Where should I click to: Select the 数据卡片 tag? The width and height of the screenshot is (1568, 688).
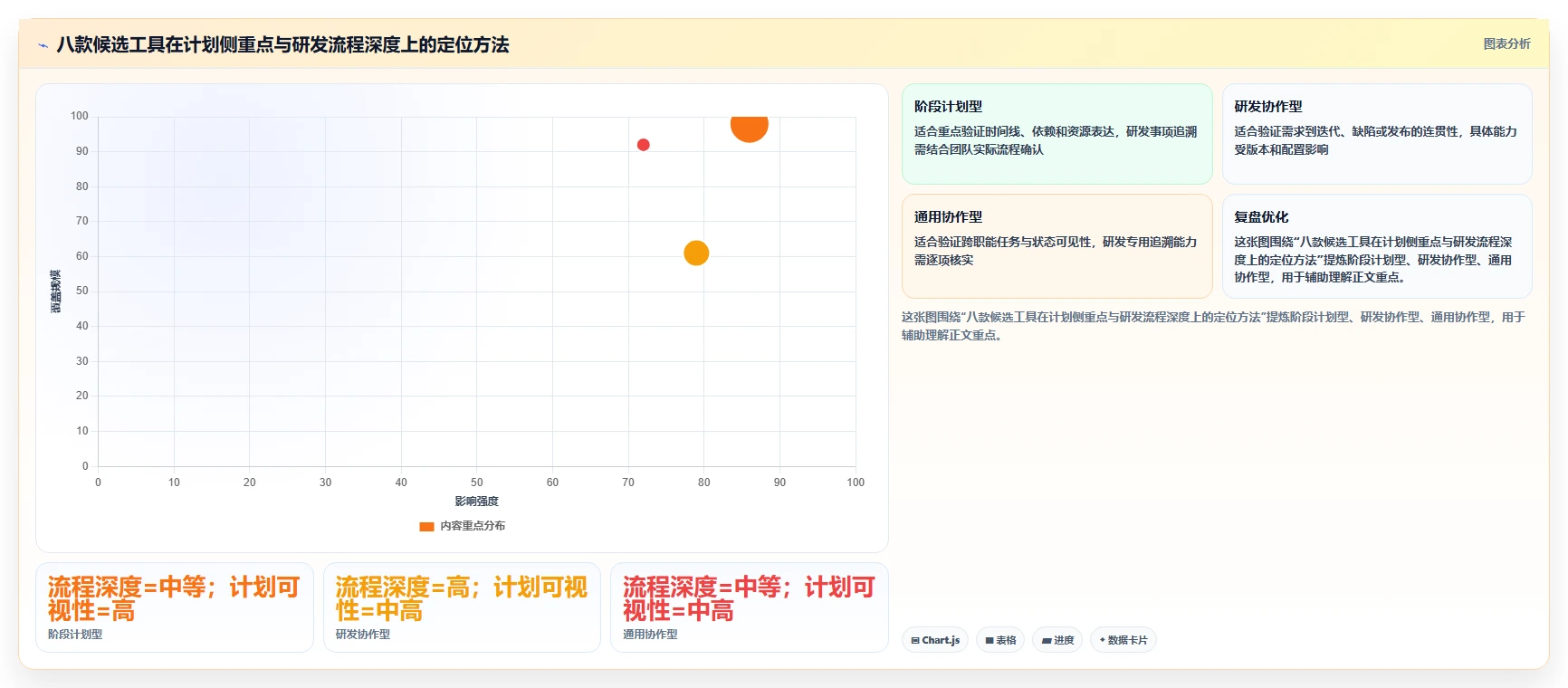point(1123,640)
